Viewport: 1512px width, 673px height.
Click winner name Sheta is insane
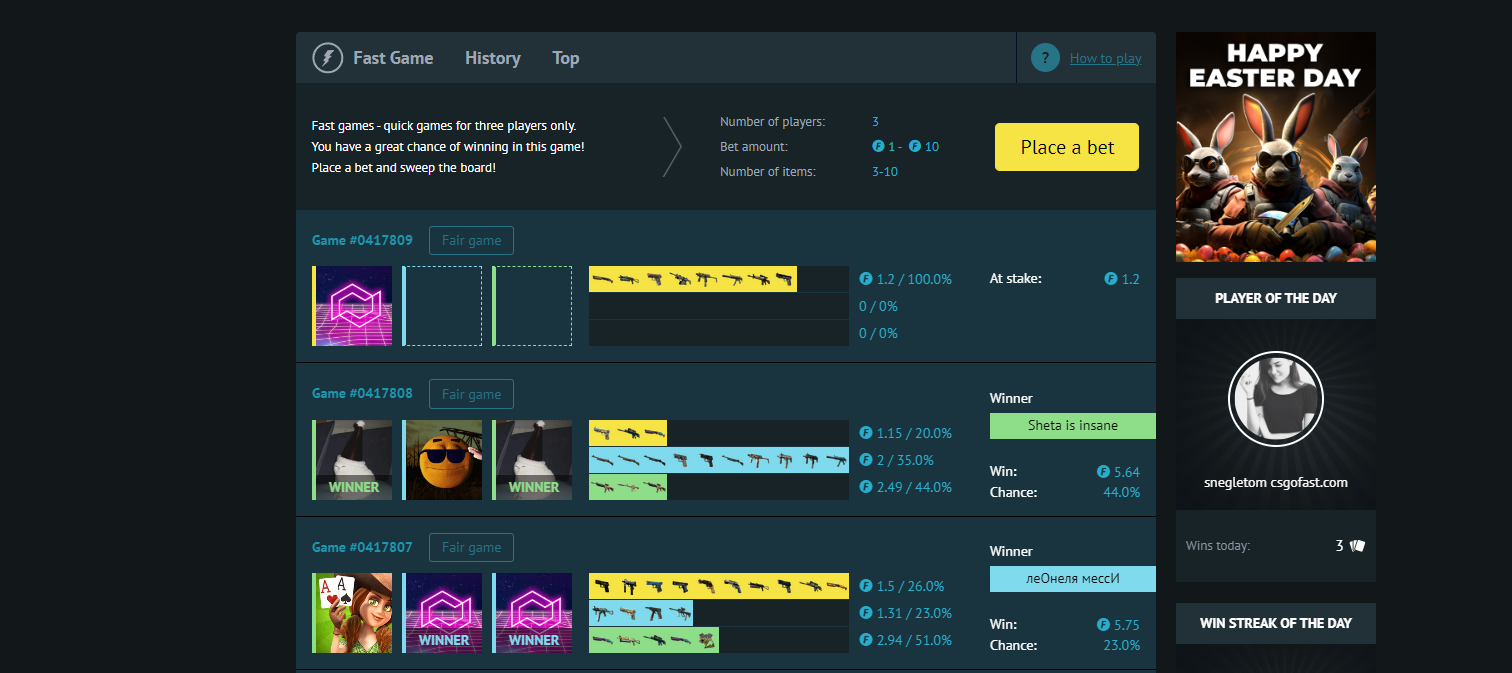click(x=1072, y=426)
